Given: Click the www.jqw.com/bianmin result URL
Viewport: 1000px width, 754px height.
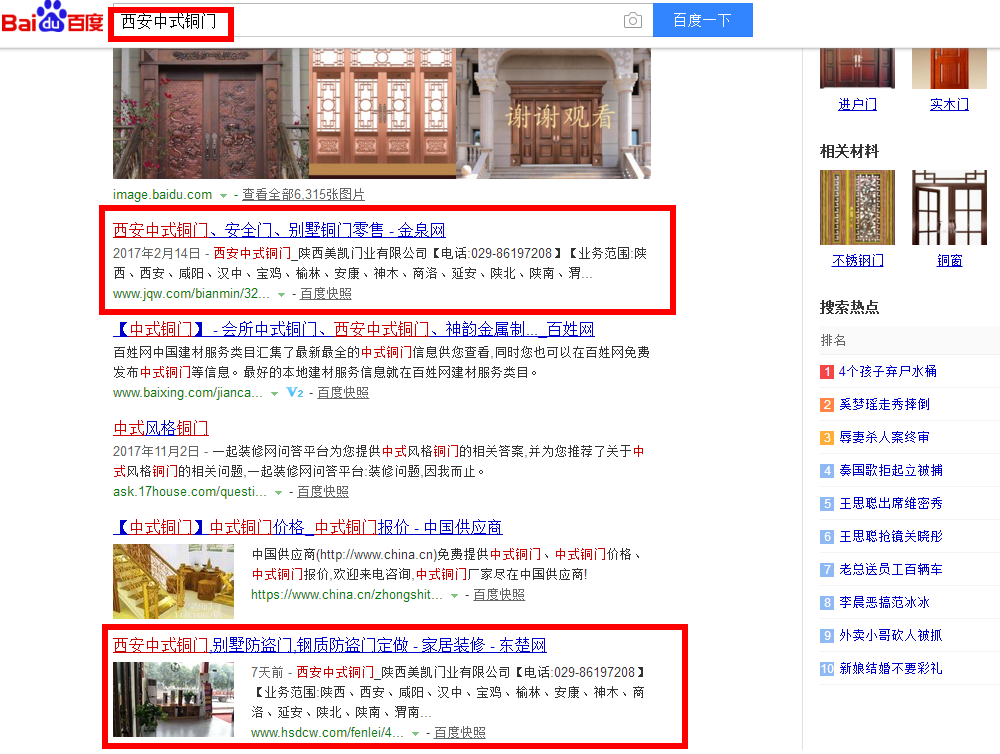Looking at the screenshot, I should [191, 293].
